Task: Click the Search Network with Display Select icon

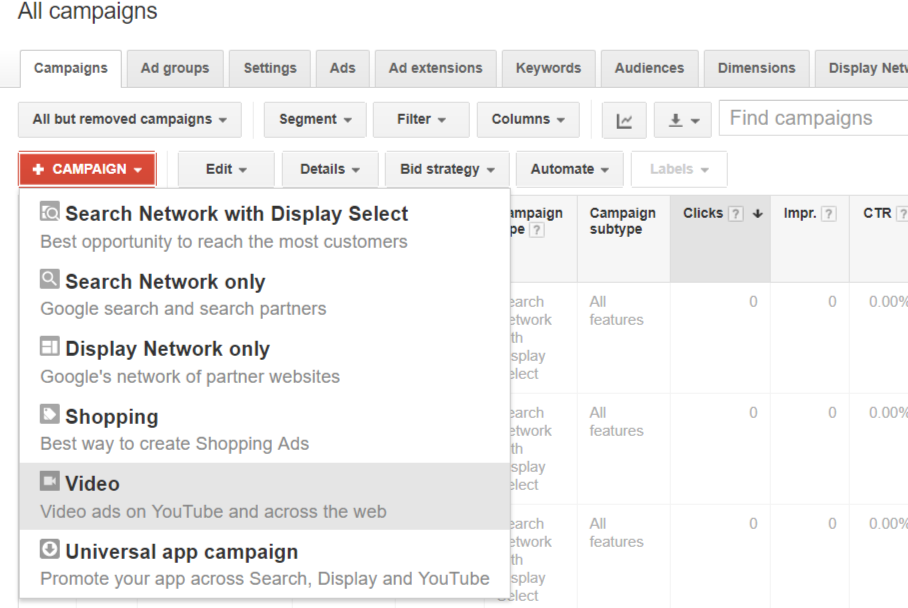Action: pos(49,211)
